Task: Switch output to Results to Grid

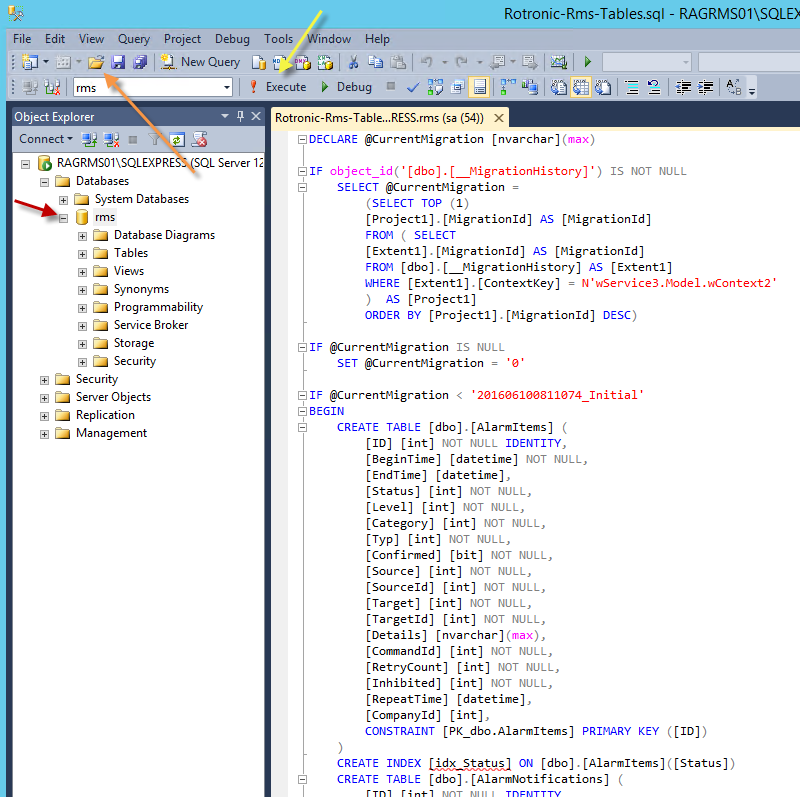Action: tap(581, 87)
